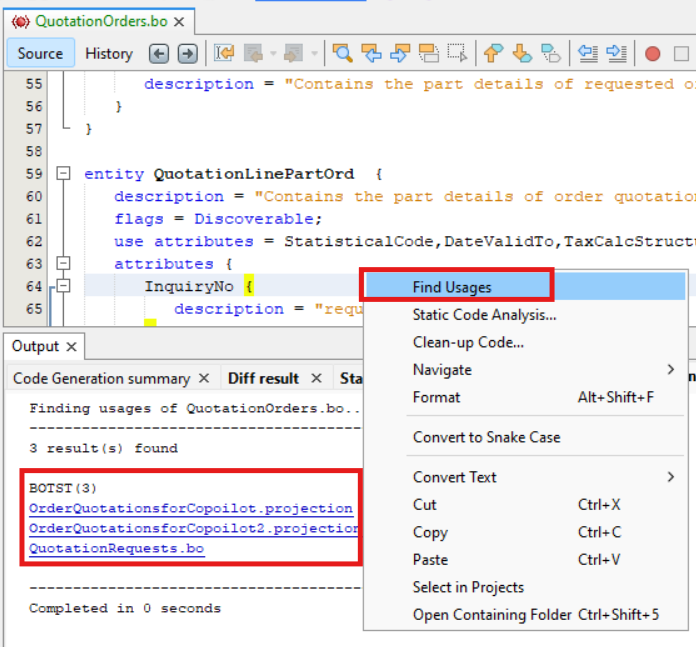Expand the Convert Text submenu arrow

pos(671,477)
